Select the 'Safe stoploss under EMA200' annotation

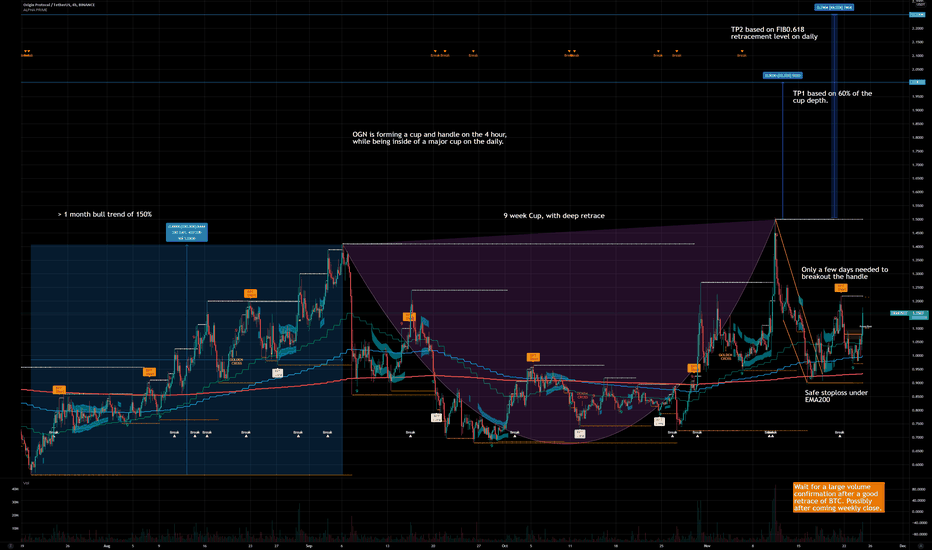tap(836, 396)
